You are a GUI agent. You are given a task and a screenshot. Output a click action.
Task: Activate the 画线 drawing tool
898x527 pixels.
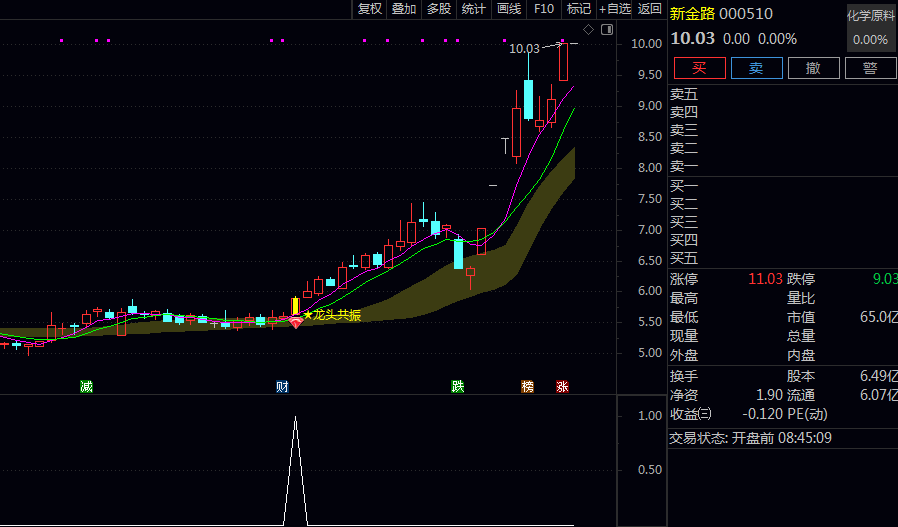click(509, 9)
